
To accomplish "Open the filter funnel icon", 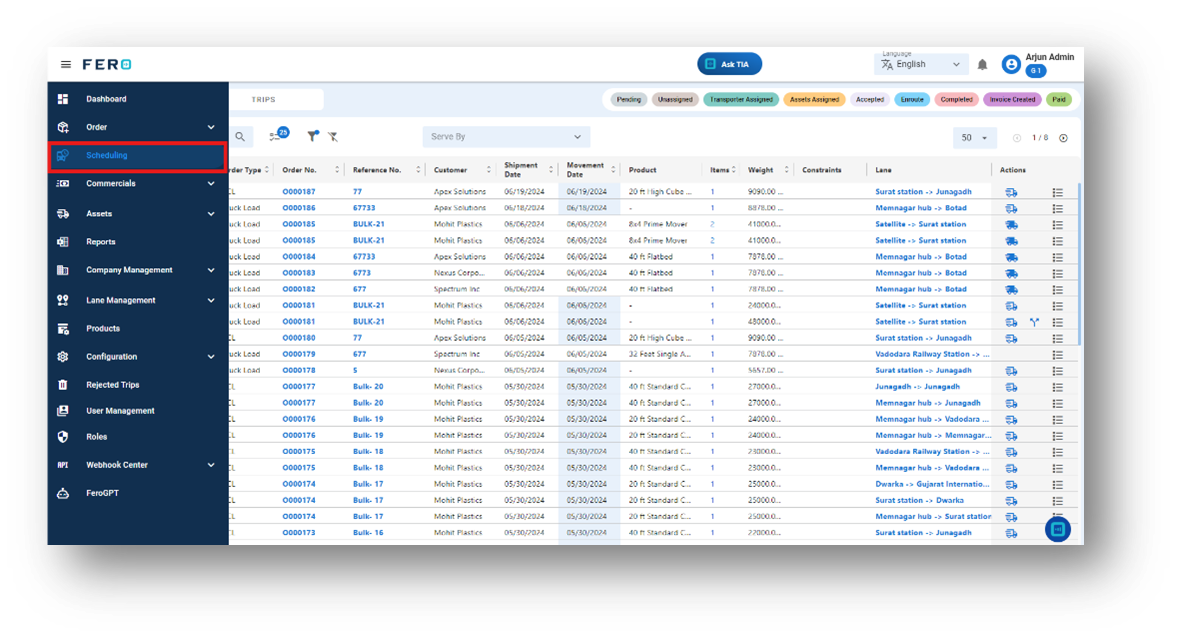I will (313, 136).
